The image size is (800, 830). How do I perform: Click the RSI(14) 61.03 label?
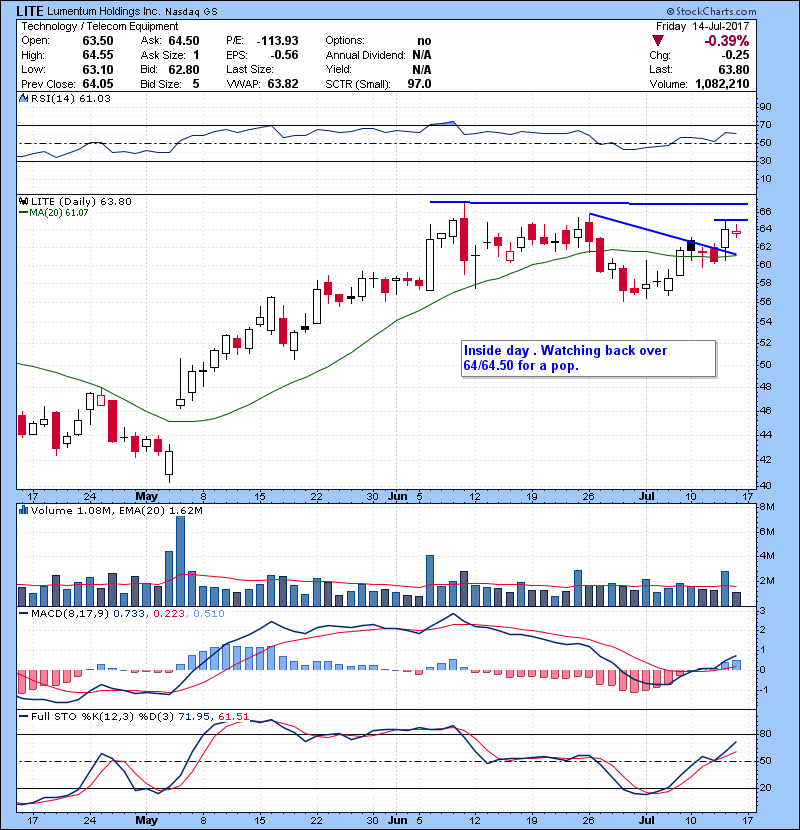(x=71, y=98)
